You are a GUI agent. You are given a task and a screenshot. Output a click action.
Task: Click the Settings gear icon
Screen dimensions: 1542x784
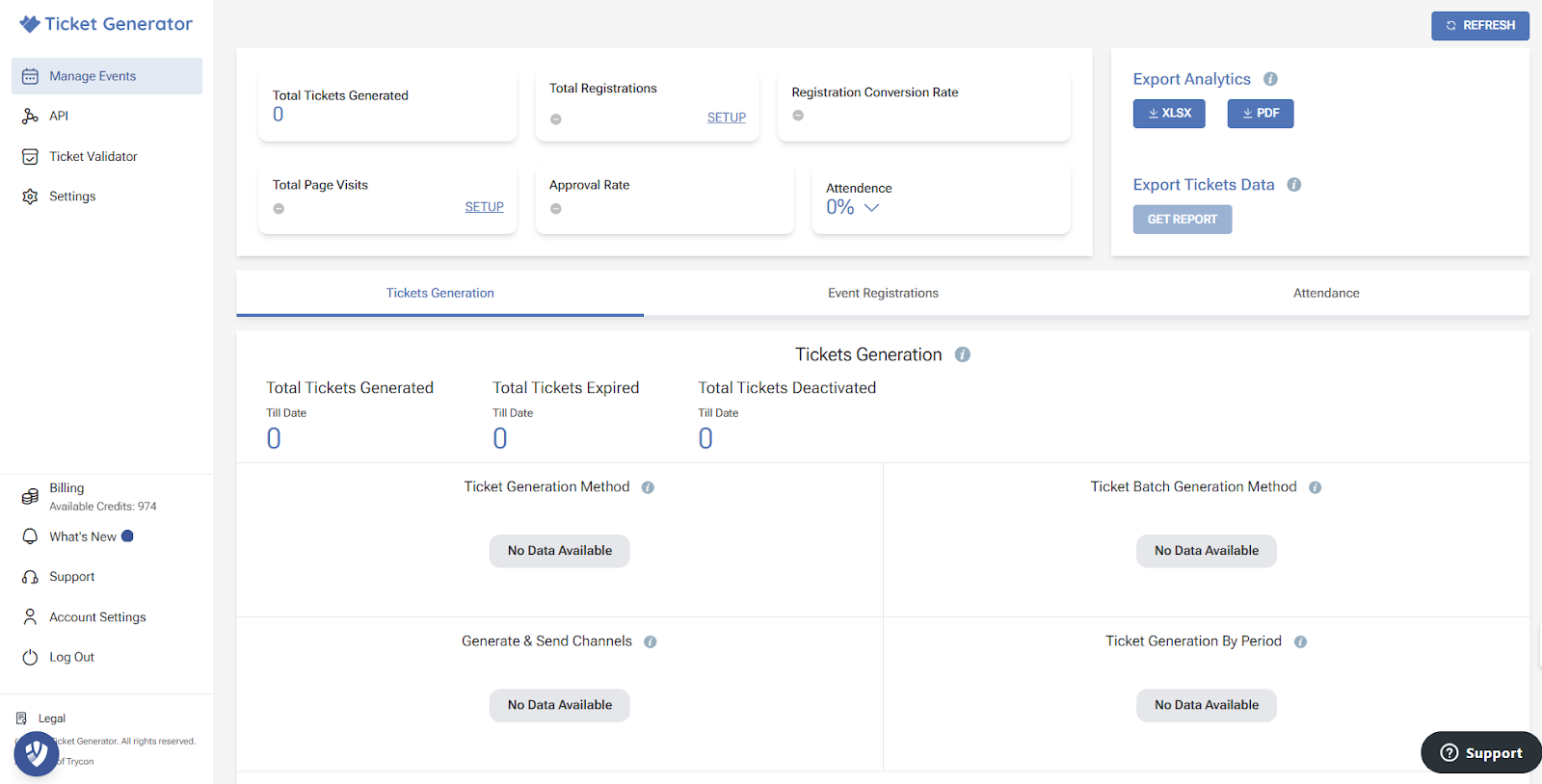pos(30,196)
